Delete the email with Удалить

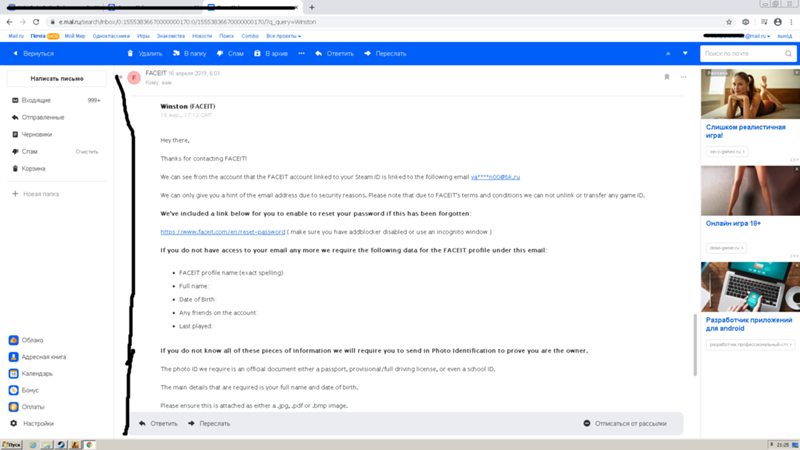[x=144, y=54]
